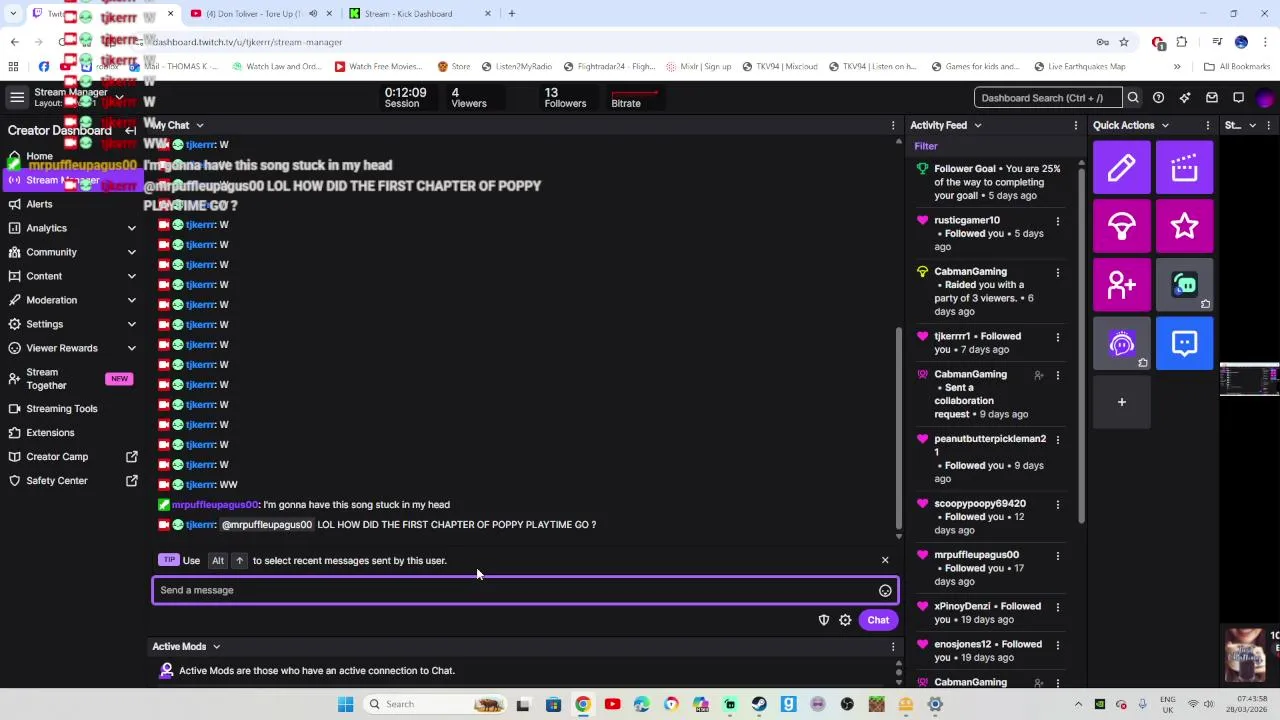Screen dimensions: 1280x720
Task: Click the Dashboard Search field
Action: [1047, 98]
